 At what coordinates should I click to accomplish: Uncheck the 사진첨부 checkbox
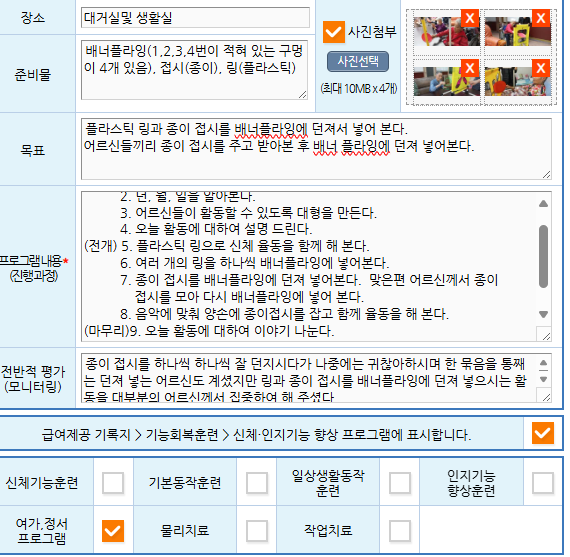click(333, 32)
